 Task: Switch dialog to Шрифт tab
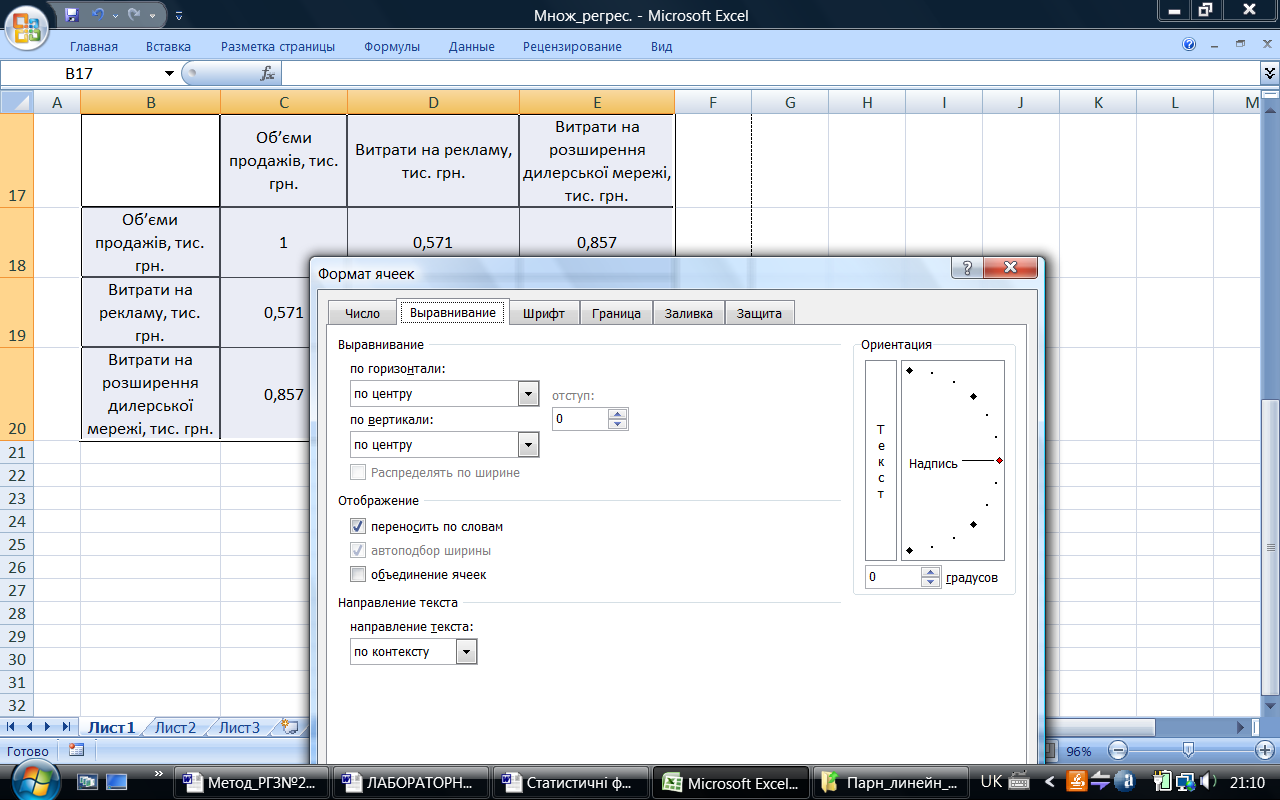544,313
